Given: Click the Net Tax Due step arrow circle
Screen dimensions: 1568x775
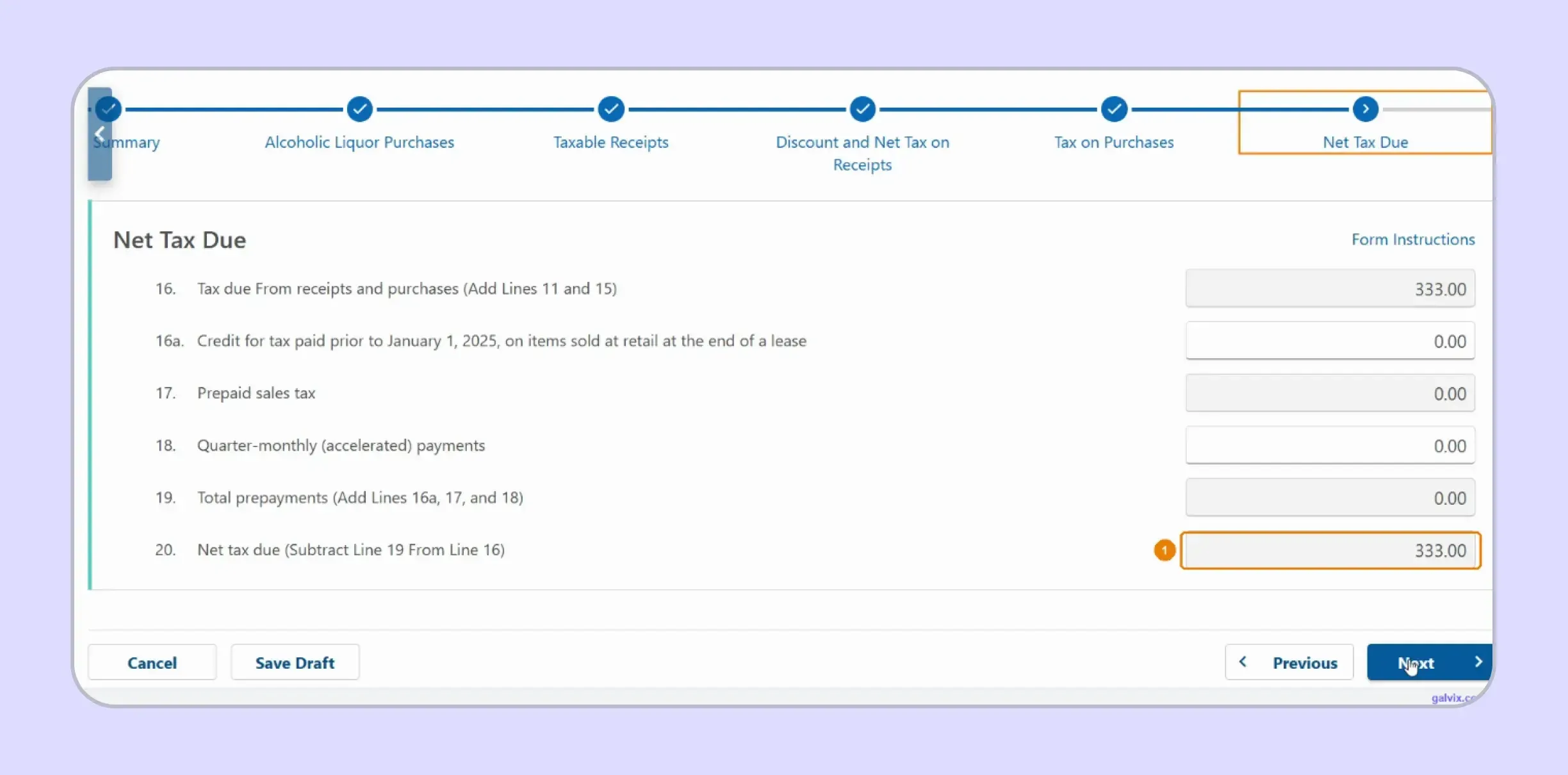Looking at the screenshot, I should (x=1366, y=110).
